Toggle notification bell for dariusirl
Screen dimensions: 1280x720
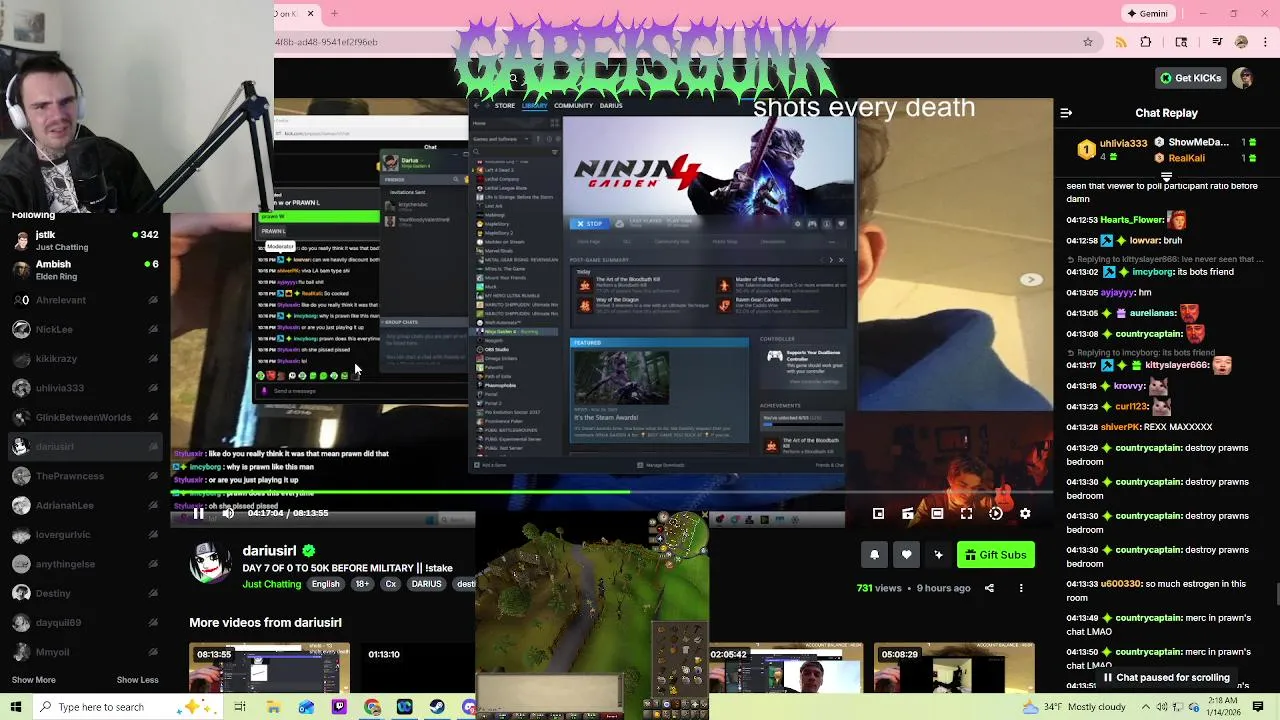pos(874,555)
